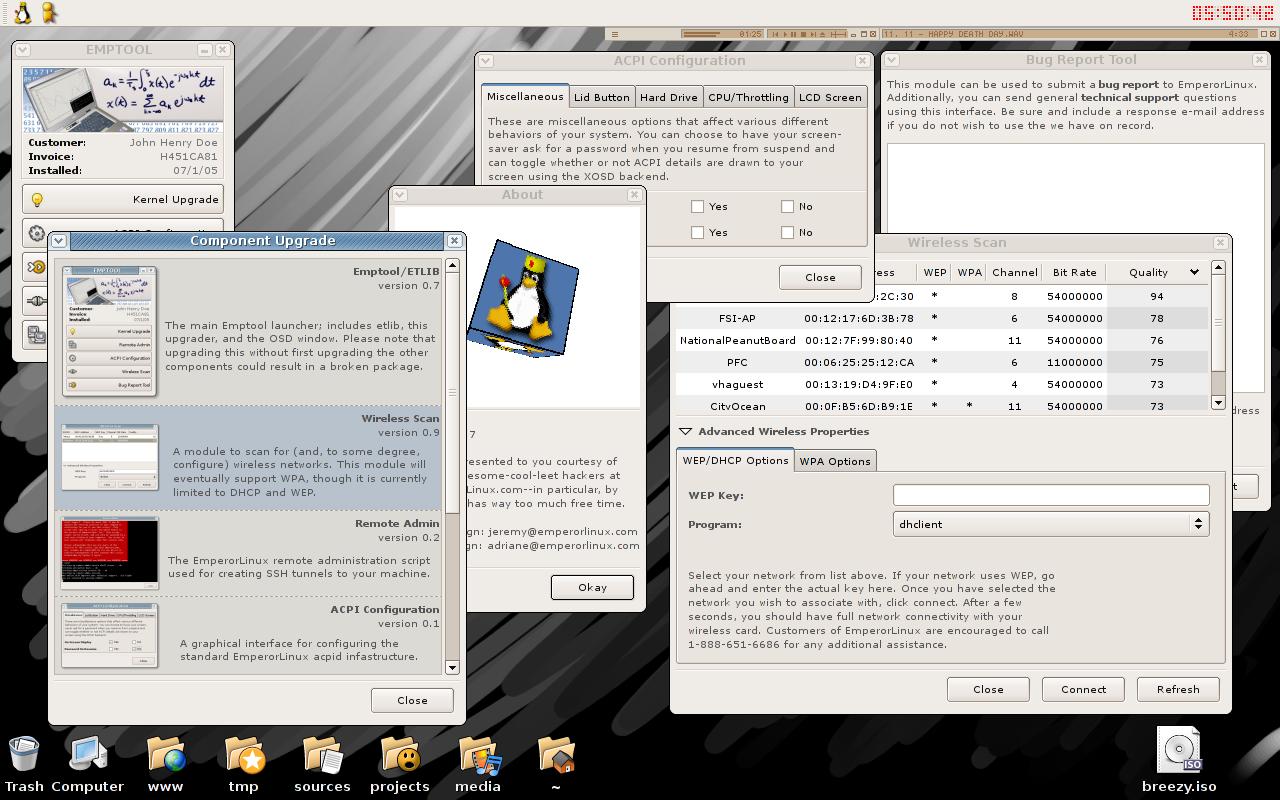Open About window menu chevron
The image size is (1280, 800).
400,195
